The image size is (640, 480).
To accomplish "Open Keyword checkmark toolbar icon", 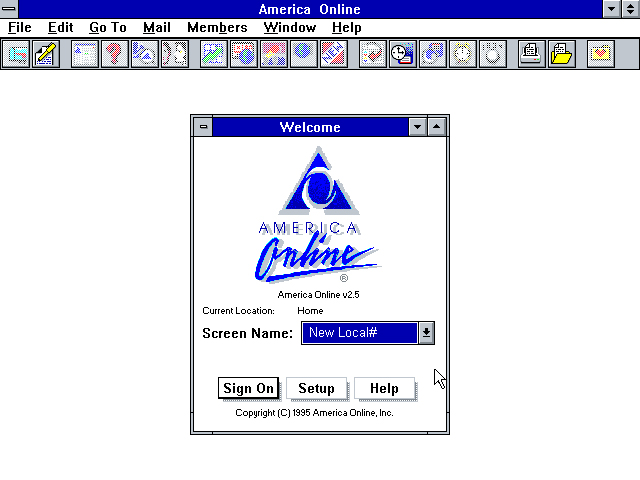I will 373,54.
